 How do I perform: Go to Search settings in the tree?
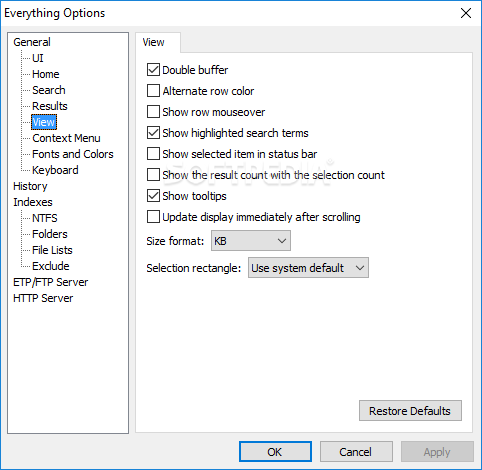point(49,90)
